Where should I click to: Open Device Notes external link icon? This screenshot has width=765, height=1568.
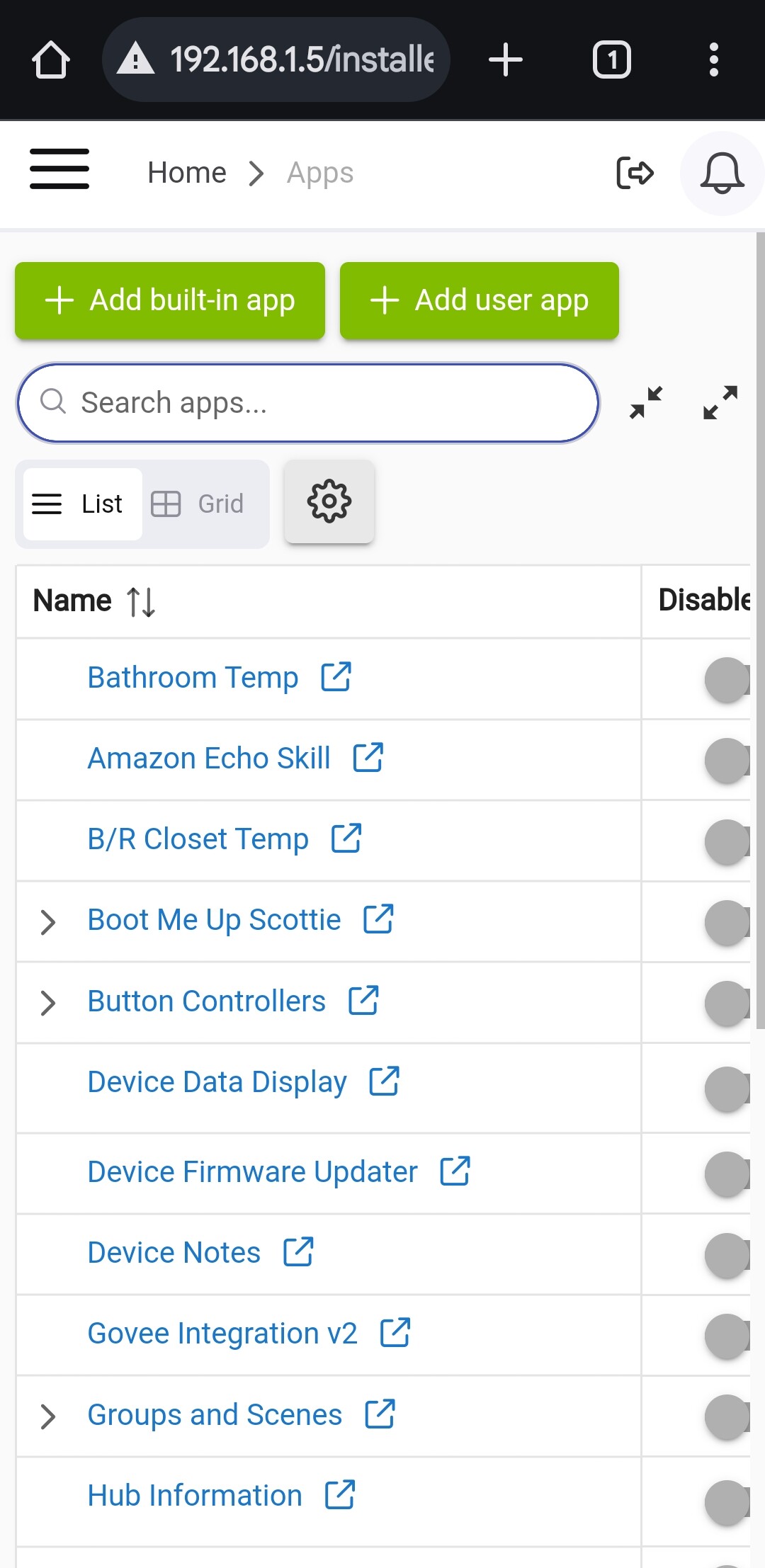pyautogui.click(x=298, y=1251)
